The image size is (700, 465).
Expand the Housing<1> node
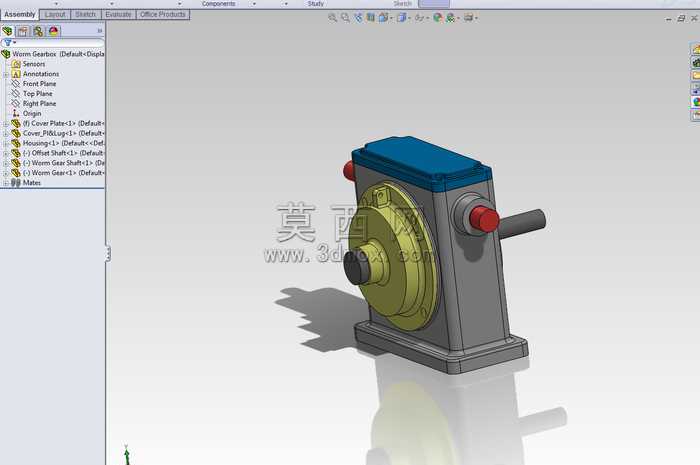[x=6, y=143]
